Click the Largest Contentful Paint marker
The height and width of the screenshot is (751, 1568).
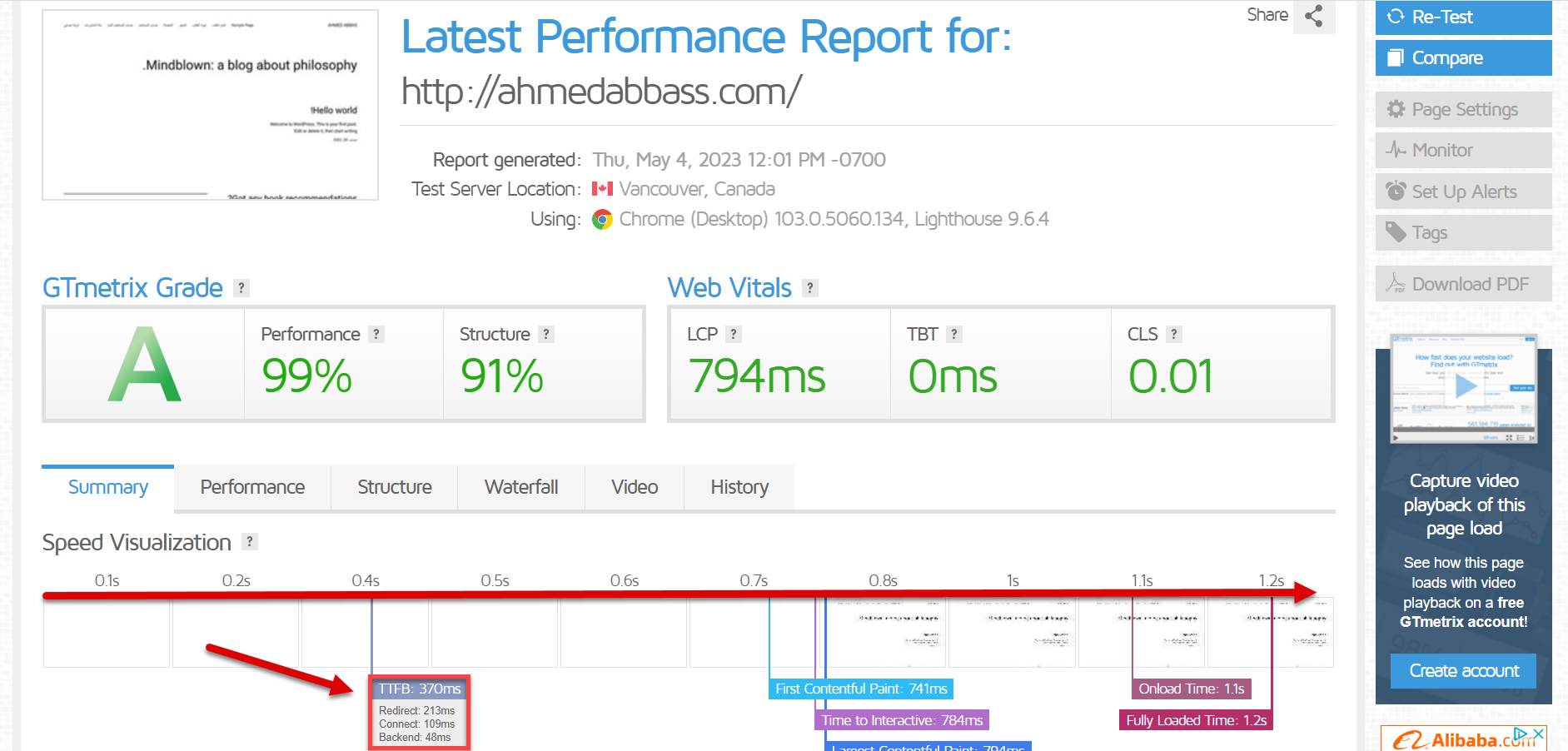[928, 747]
